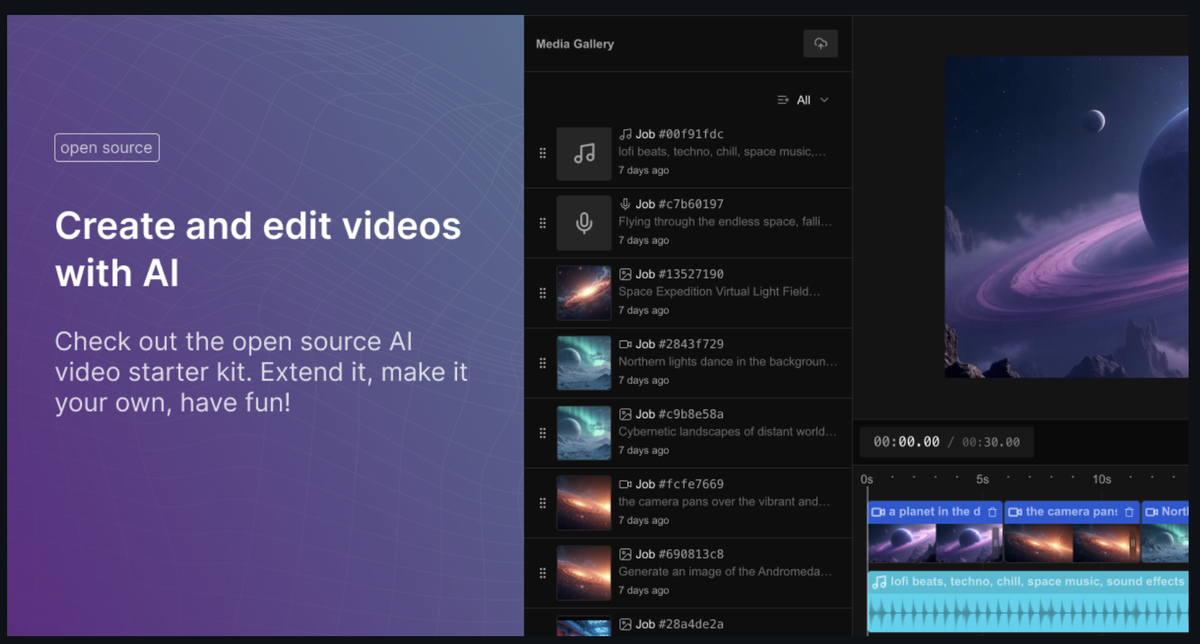Screen dimensions: 1200x644
Task: Click the upload media cloud icon
Action: pos(820,43)
